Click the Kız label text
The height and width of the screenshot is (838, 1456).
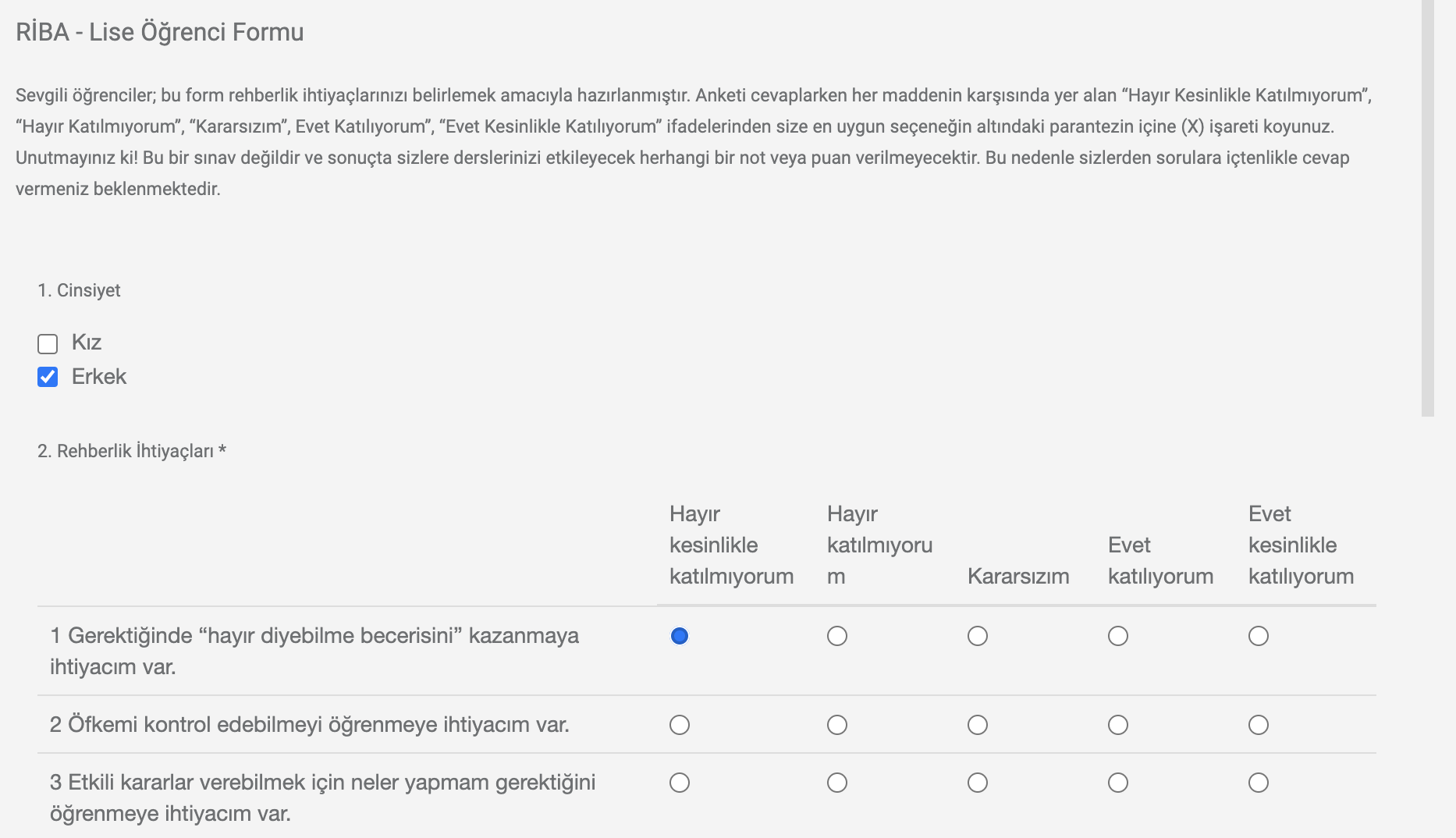86,343
